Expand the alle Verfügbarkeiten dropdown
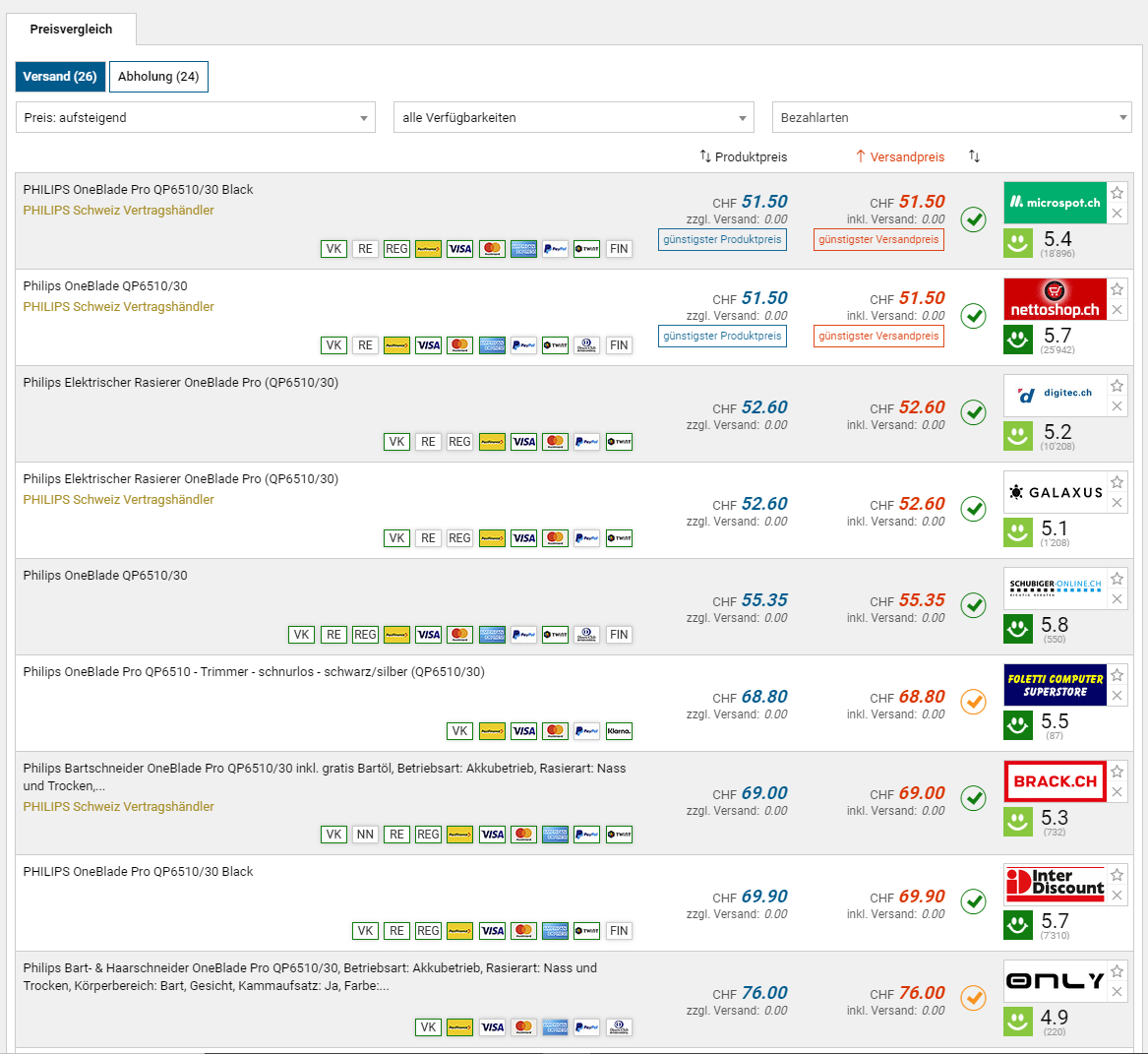The image size is (1148, 1054). (x=574, y=117)
